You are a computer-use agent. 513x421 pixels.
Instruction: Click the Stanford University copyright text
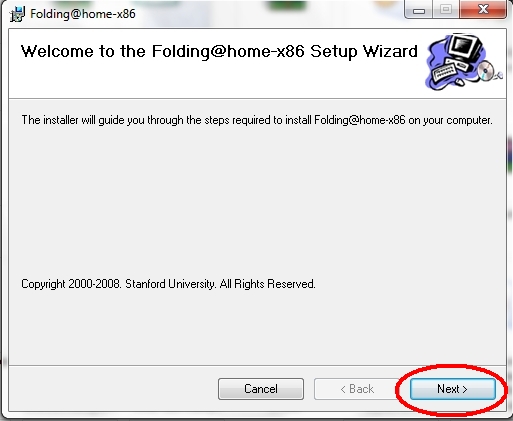tap(168, 284)
